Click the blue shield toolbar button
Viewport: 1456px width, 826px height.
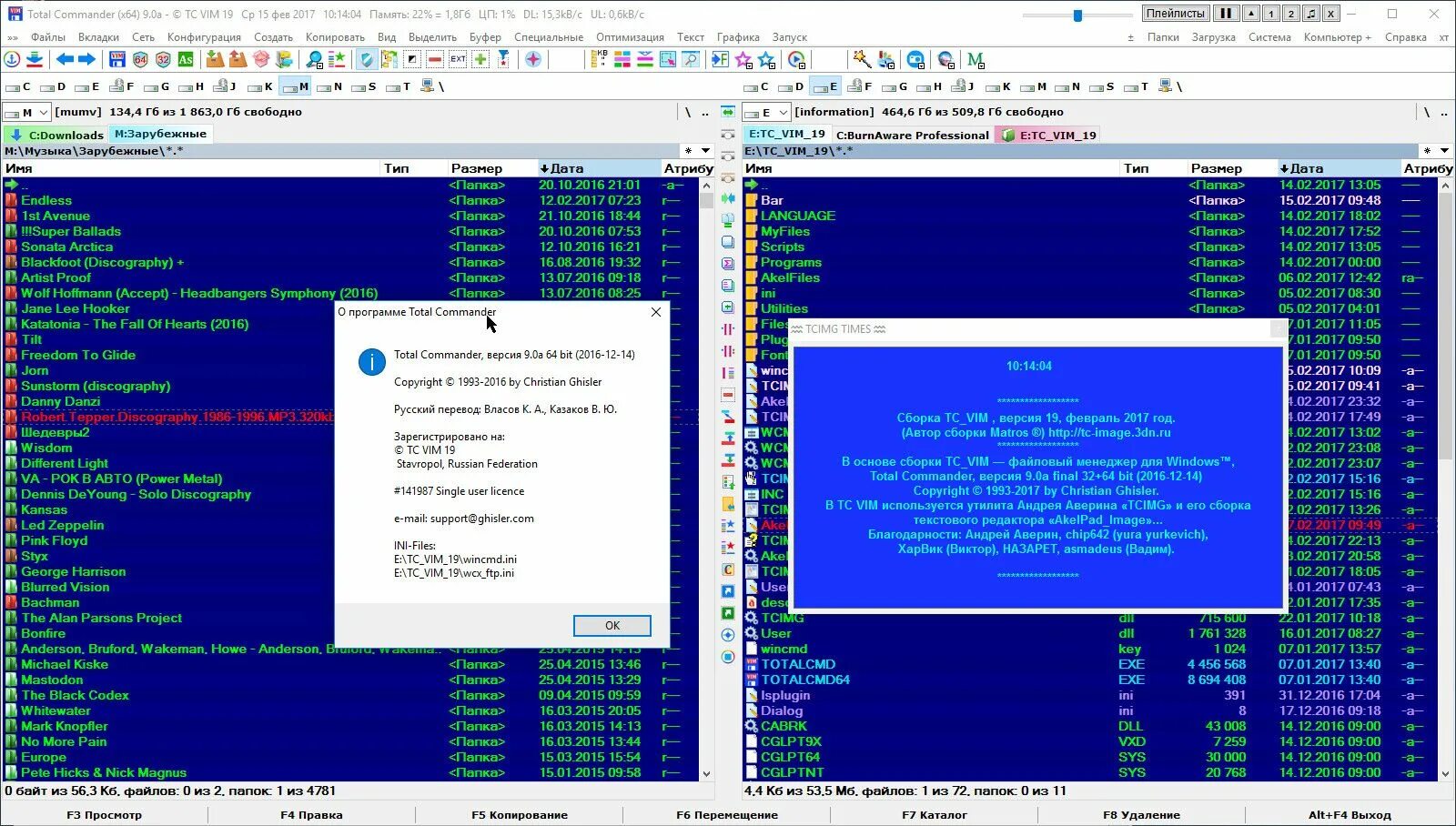[x=367, y=59]
